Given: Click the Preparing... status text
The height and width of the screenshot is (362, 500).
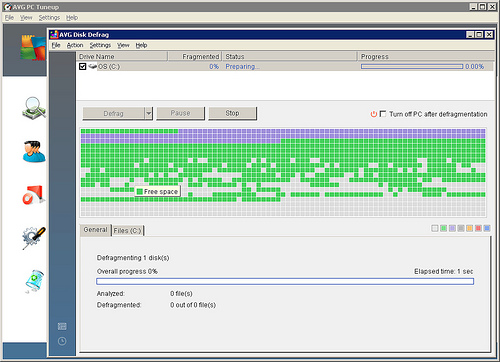Looking at the screenshot, I should click(x=242, y=67).
